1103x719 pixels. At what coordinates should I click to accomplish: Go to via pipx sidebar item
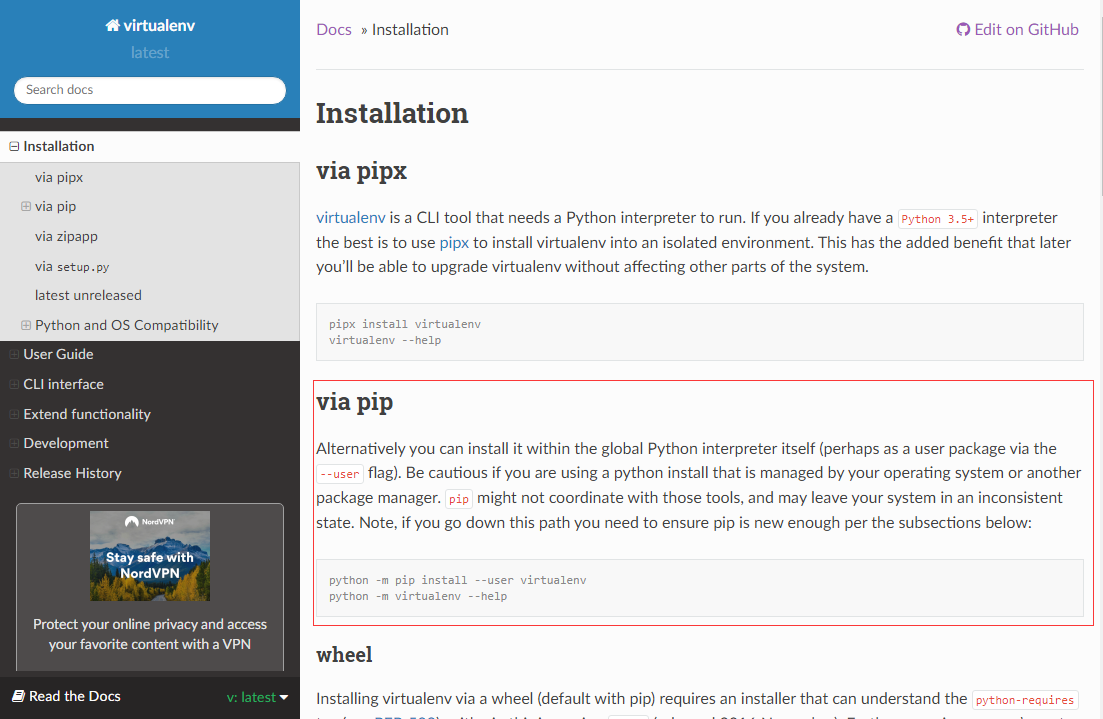59,177
